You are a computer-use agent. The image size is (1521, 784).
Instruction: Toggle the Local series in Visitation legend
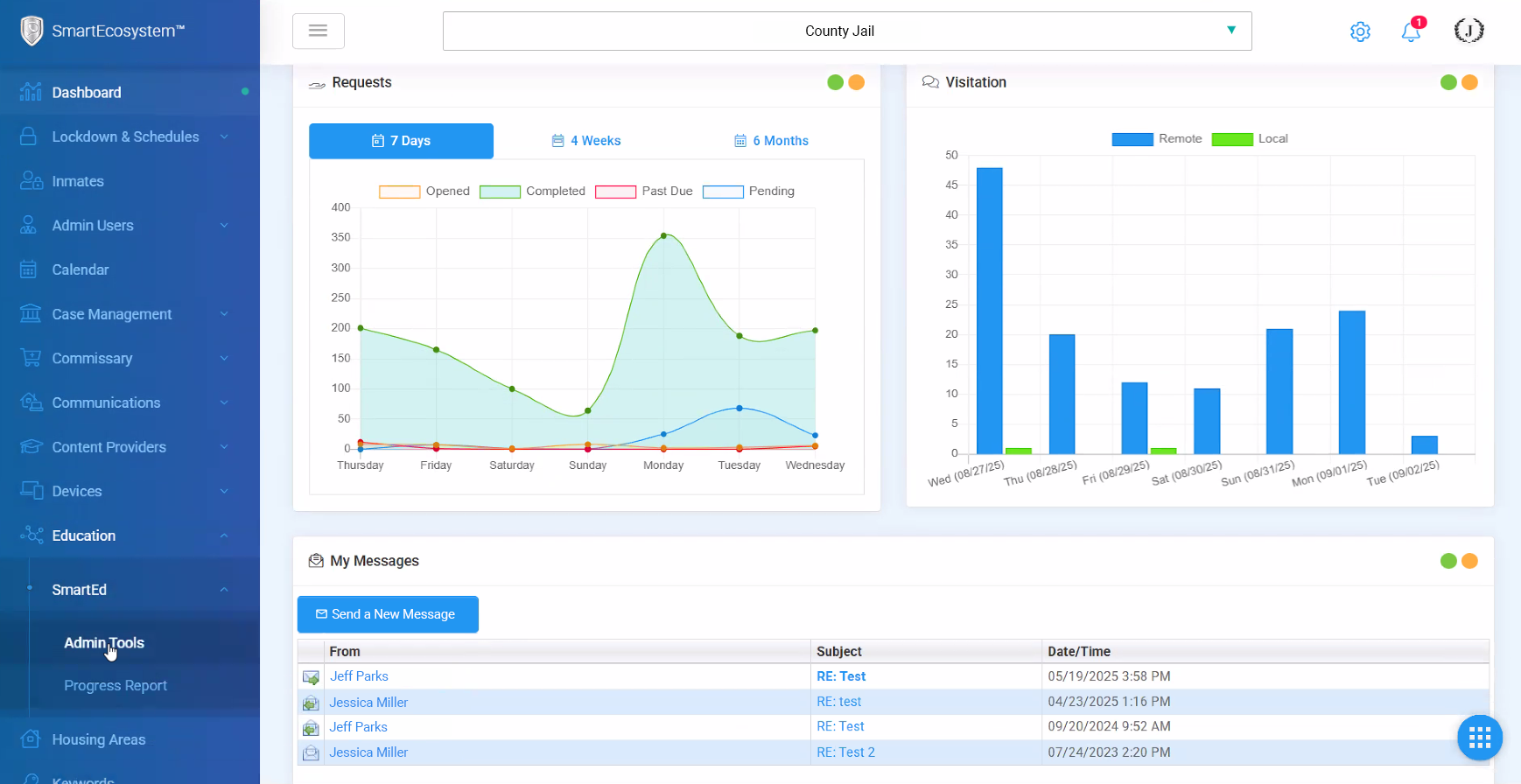(1250, 139)
